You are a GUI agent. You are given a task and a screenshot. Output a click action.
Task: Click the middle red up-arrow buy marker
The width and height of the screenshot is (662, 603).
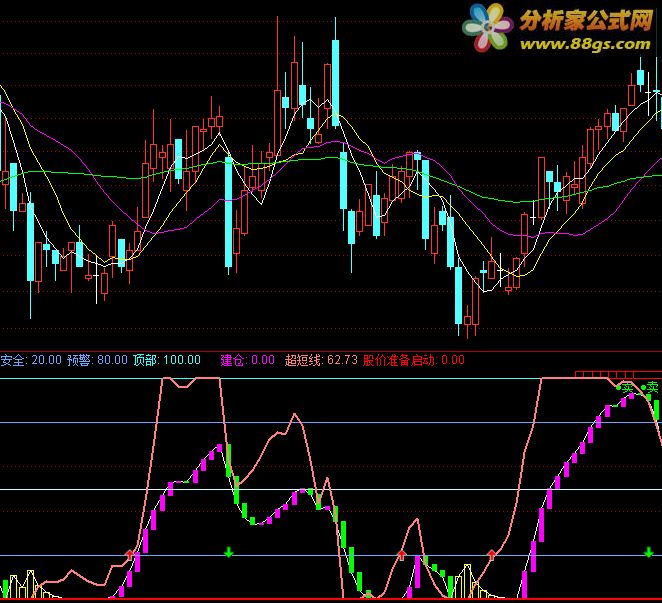[x=402, y=554]
